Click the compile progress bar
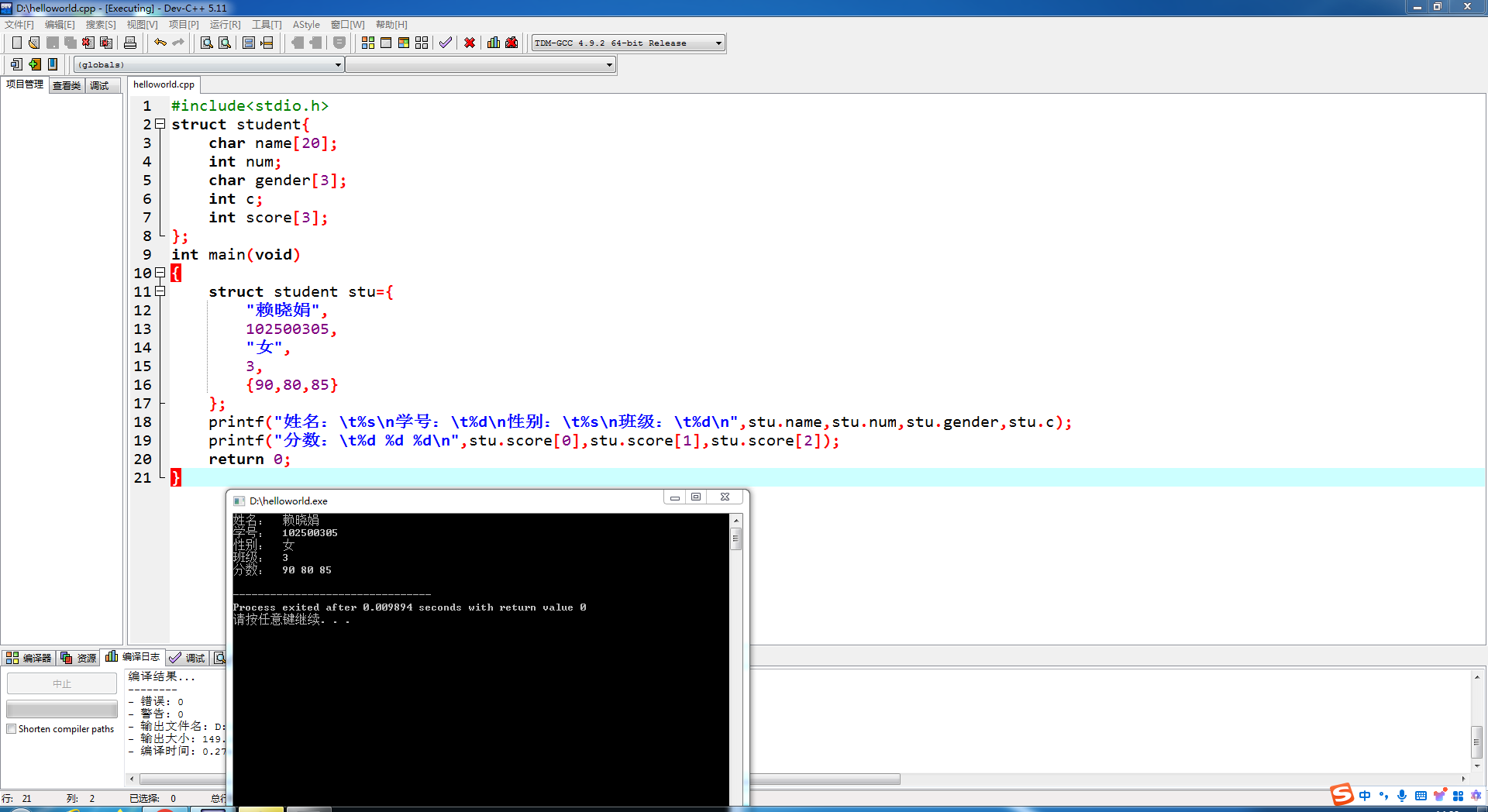The width and height of the screenshot is (1488, 812). click(x=62, y=709)
